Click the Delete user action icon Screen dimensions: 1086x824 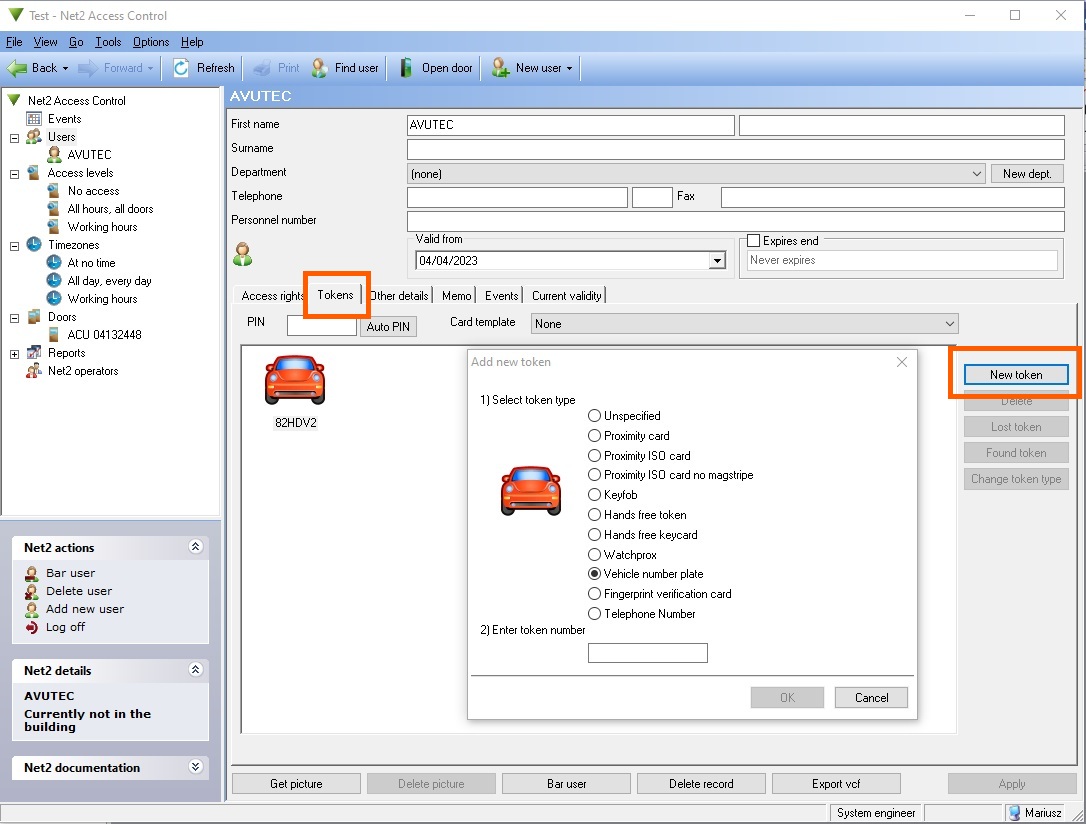point(32,591)
